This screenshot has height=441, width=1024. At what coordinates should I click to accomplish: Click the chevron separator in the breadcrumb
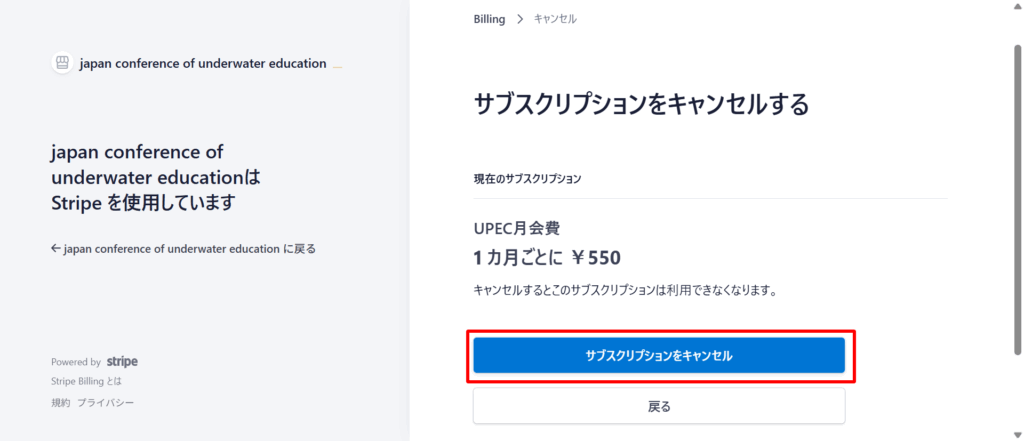(520, 19)
